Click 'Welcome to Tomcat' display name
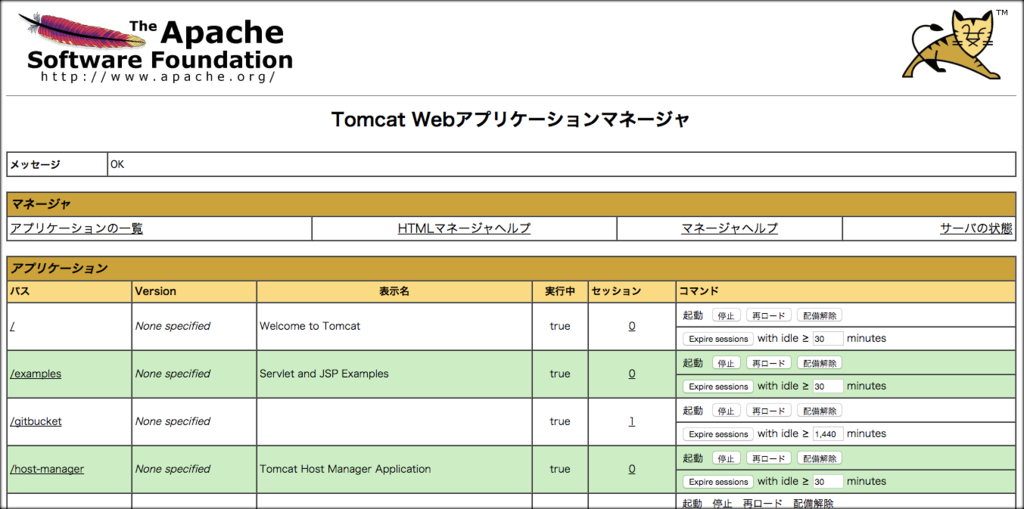Image resolution: width=1024 pixels, height=509 pixels. (x=310, y=326)
